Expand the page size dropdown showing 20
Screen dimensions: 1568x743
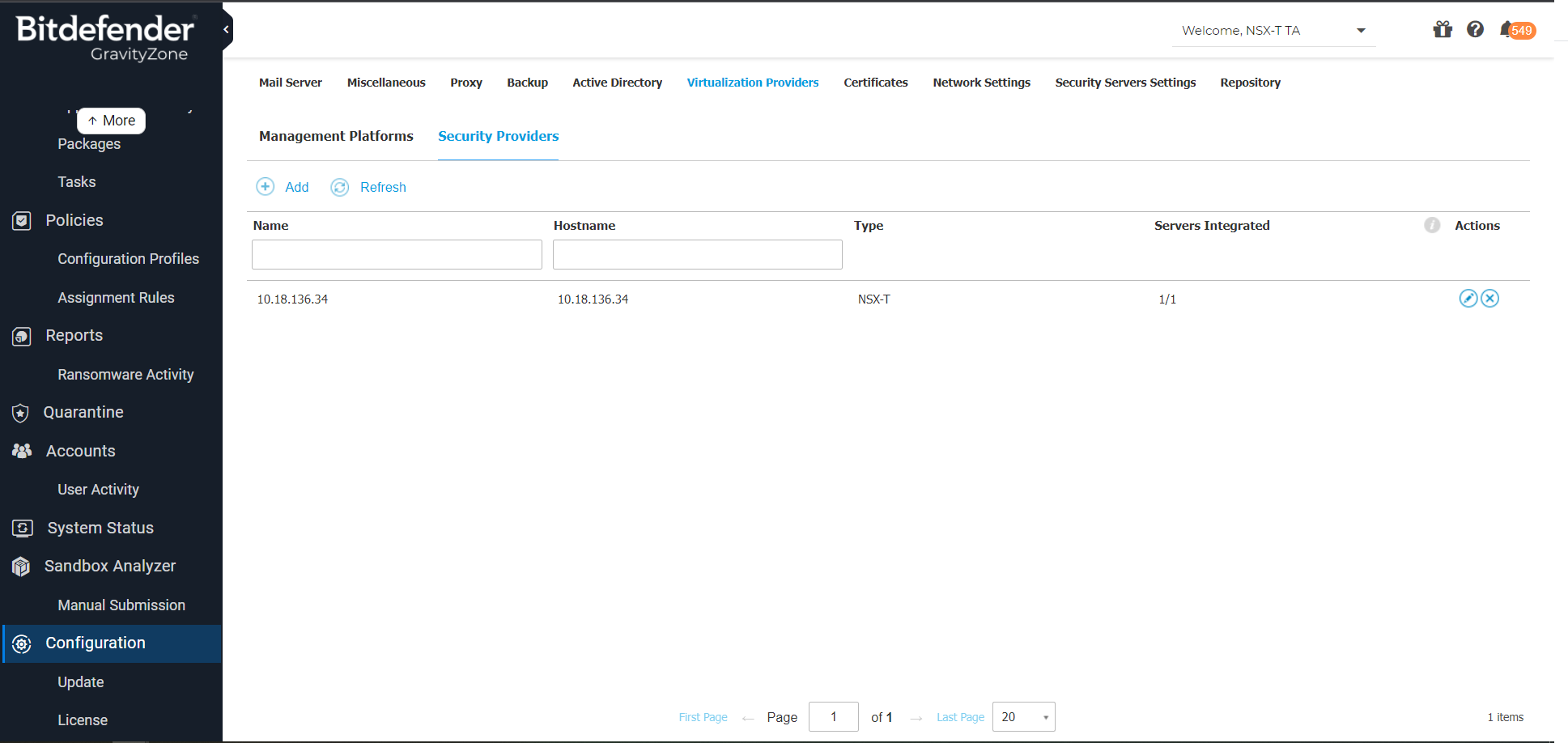tap(1024, 717)
